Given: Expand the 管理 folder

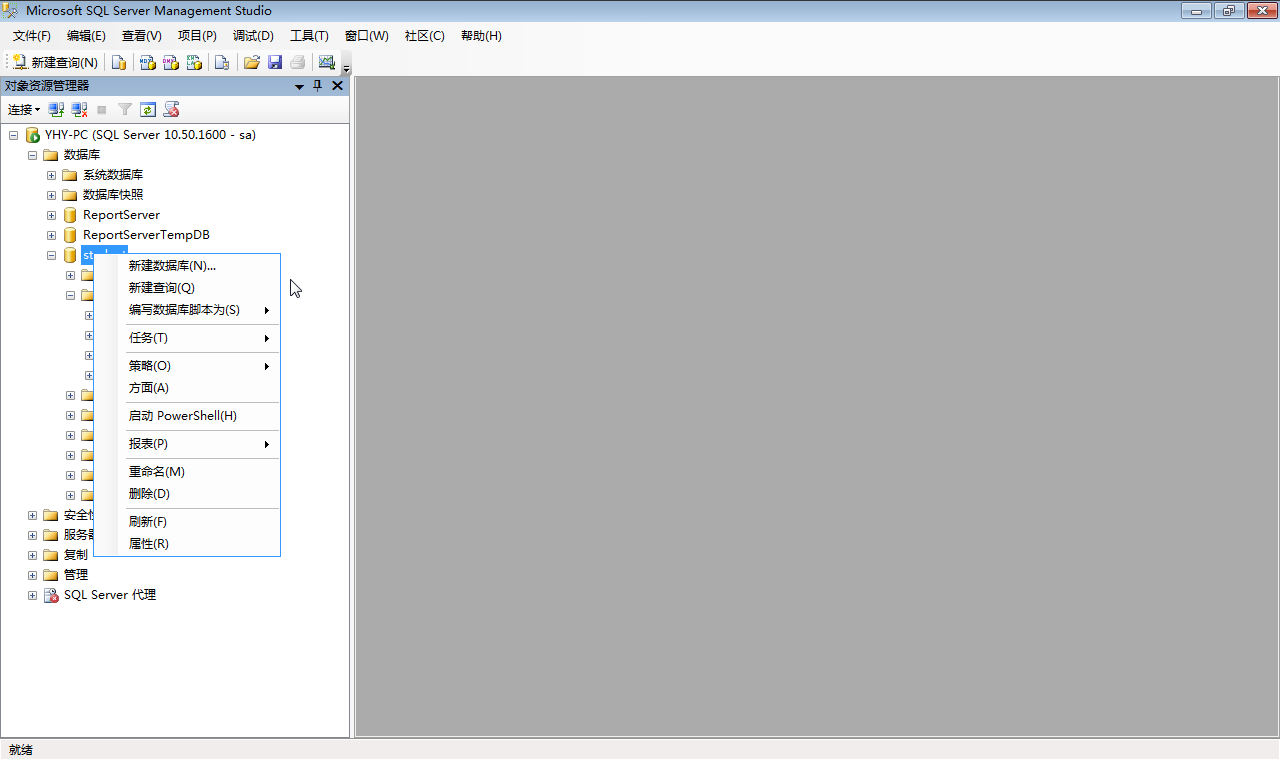Looking at the screenshot, I should [x=32, y=575].
